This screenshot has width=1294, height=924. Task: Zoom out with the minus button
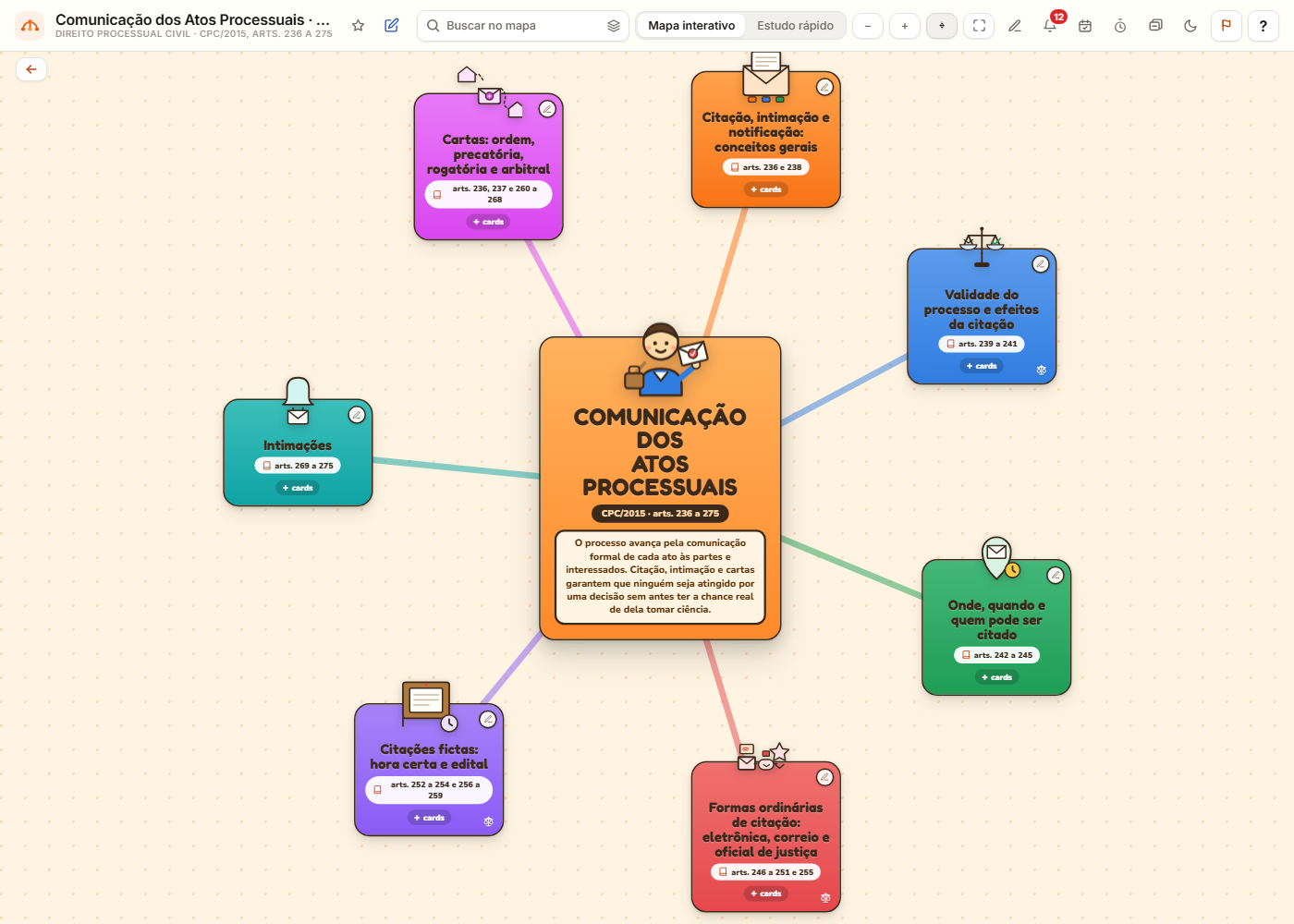(868, 26)
